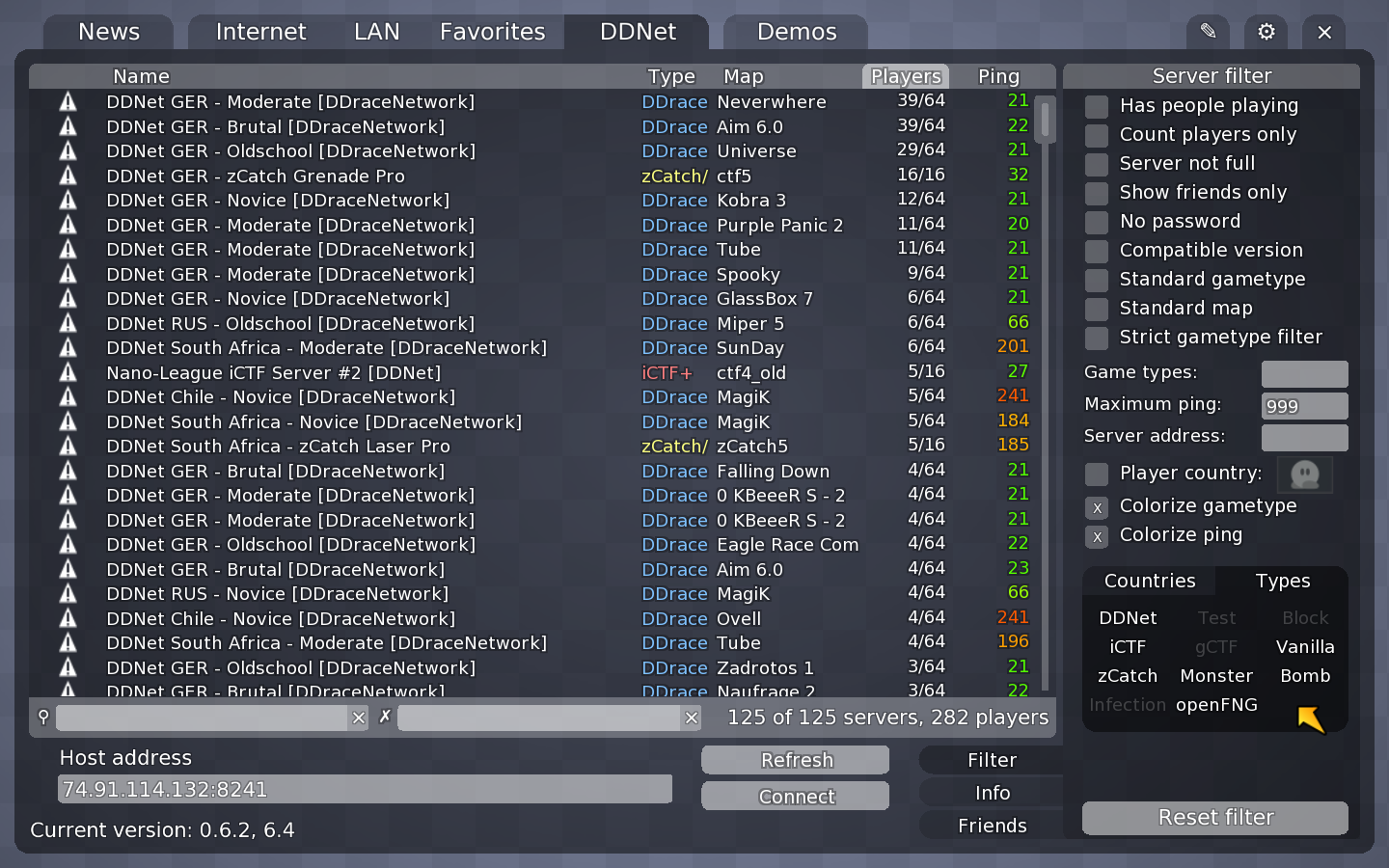Toggle the zCatch game type filter
This screenshot has width=1389, height=868.
pyautogui.click(x=1126, y=676)
